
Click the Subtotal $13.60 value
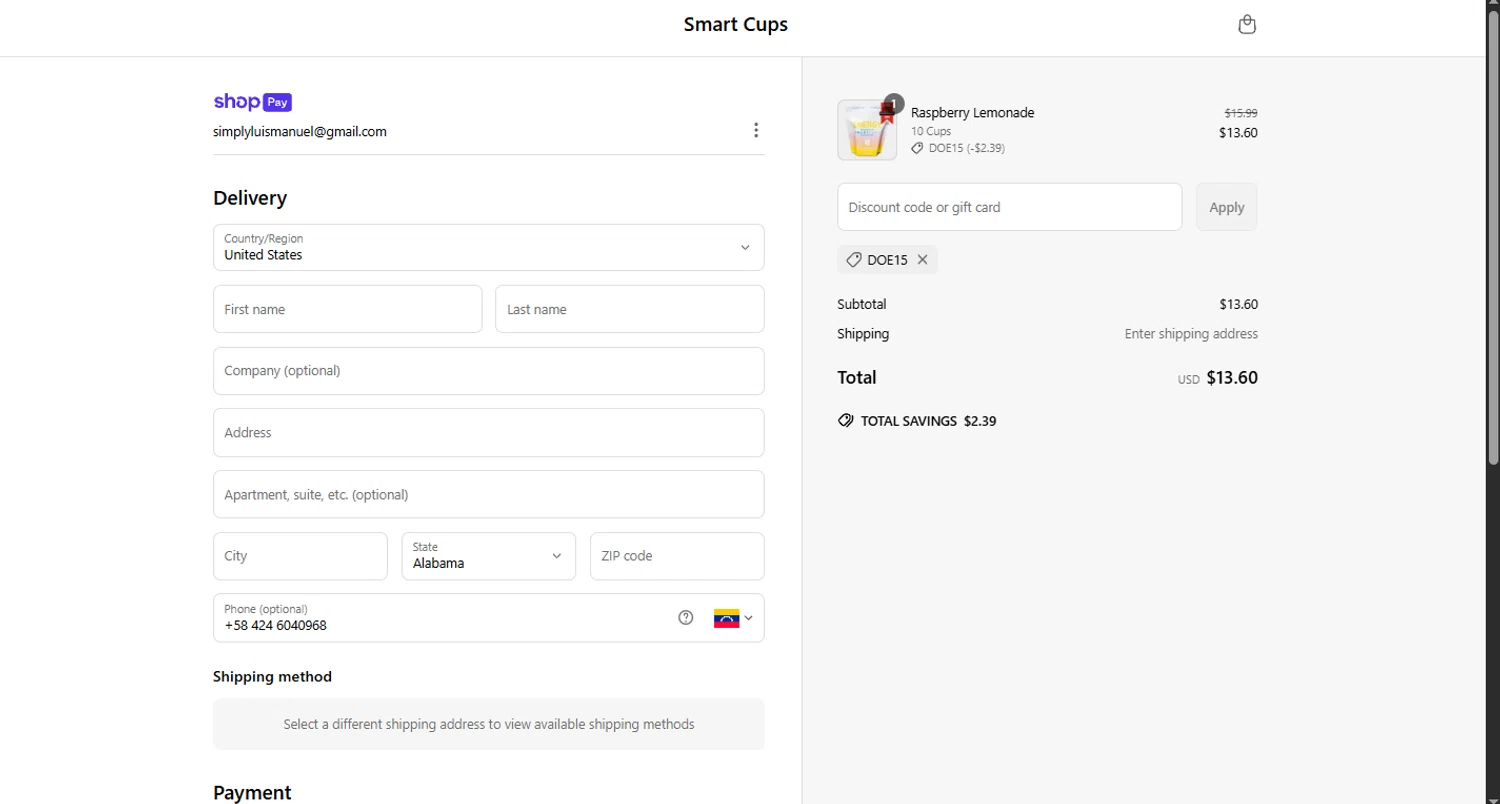pos(1238,304)
